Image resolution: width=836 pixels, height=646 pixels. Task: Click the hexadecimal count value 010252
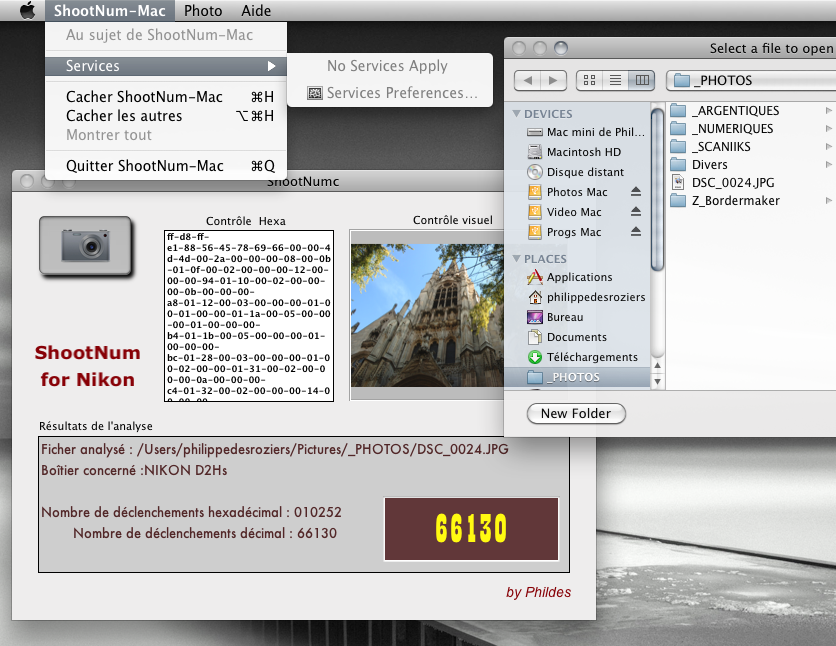(x=318, y=512)
